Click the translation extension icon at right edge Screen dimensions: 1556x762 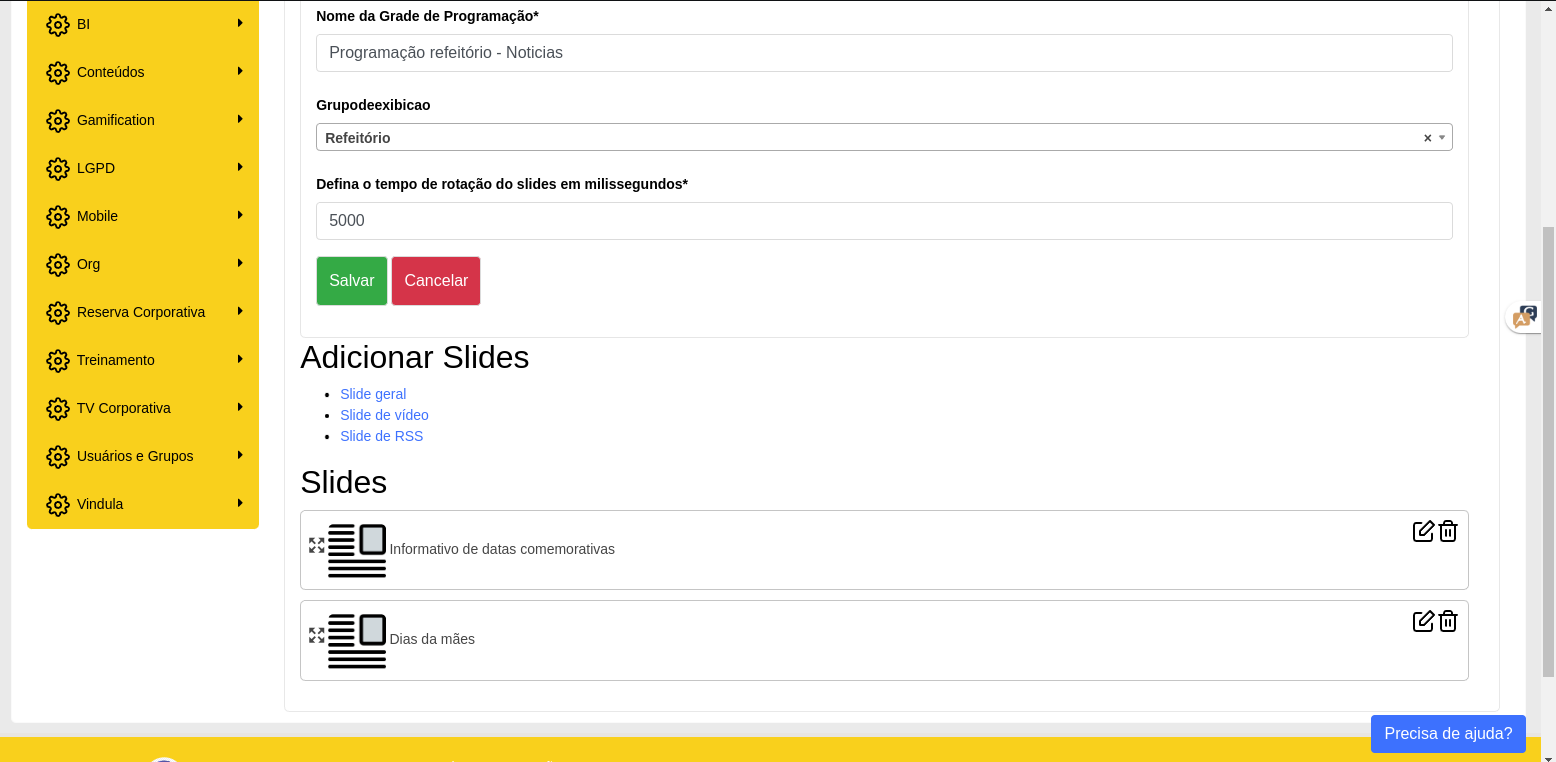tap(1525, 317)
